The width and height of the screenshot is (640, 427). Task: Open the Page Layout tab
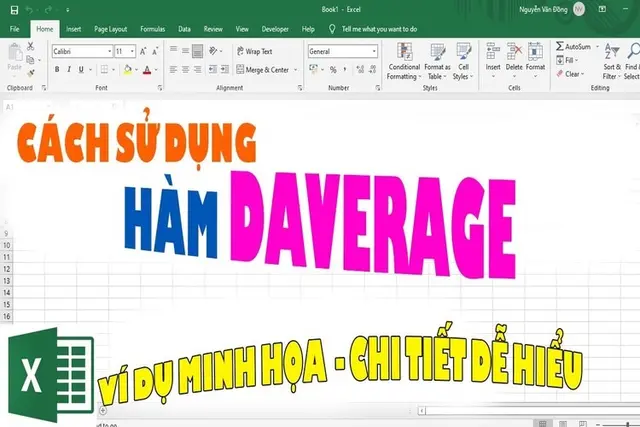click(x=111, y=29)
